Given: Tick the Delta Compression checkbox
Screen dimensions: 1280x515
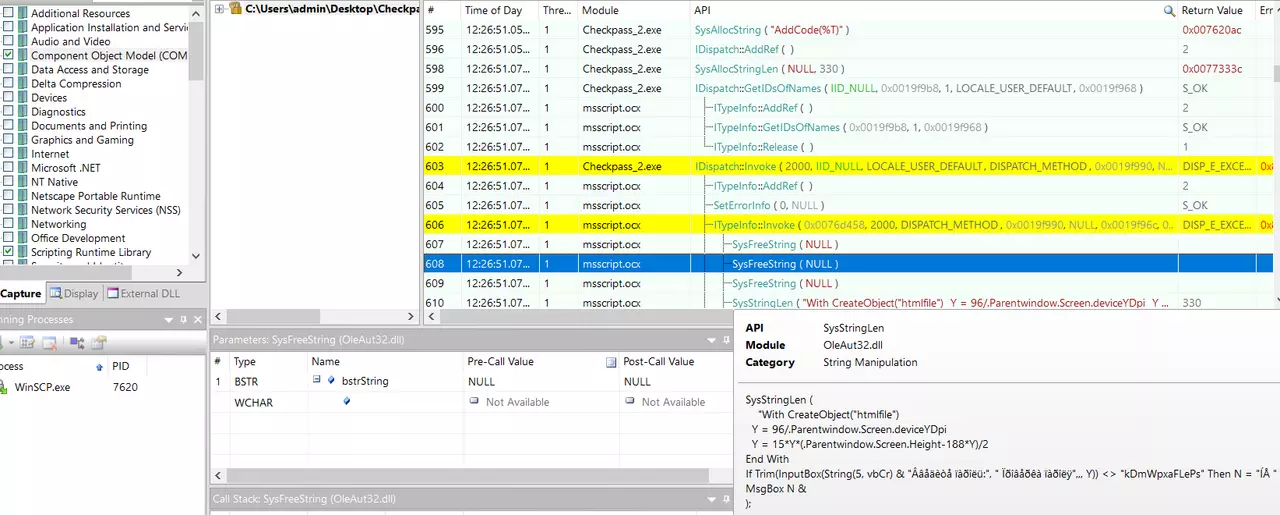Looking at the screenshot, I should click(x=9, y=83).
